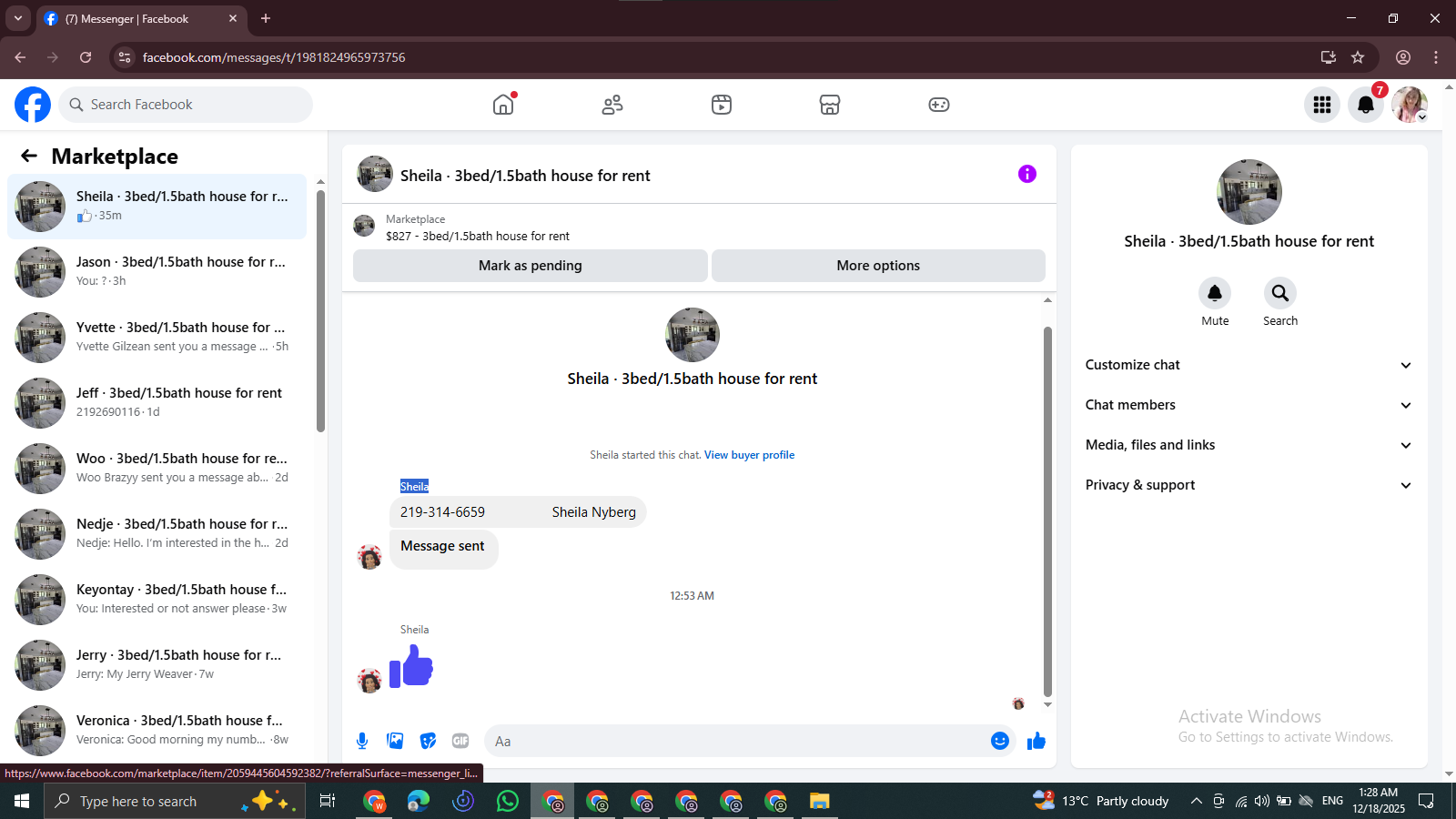Open Keyontay conversation in list
The height and width of the screenshot is (819, 1456).
157,600
